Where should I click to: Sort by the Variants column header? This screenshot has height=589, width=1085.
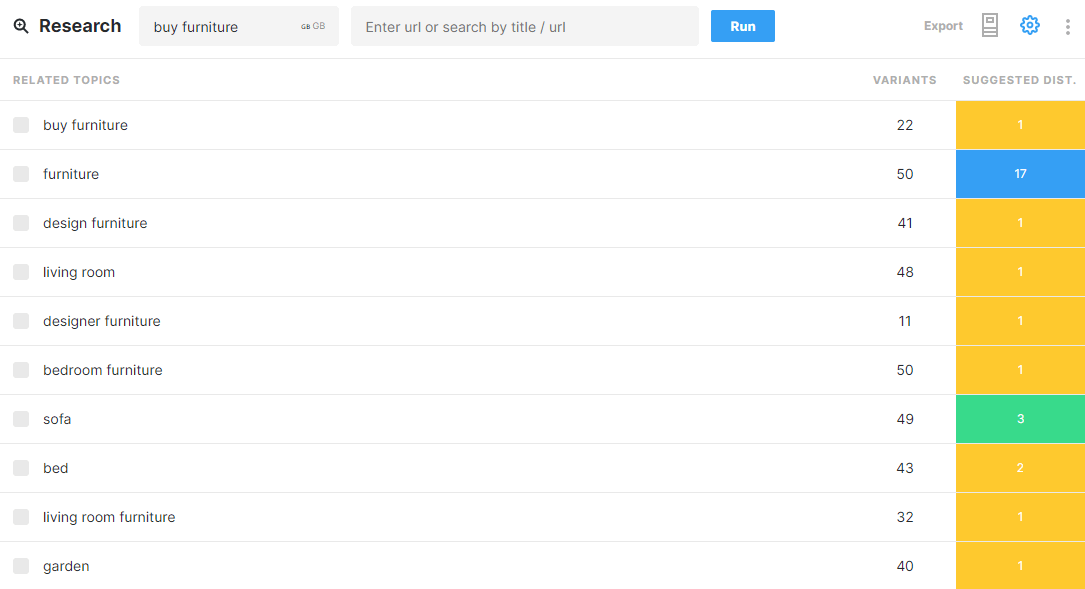pyautogui.click(x=904, y=80)
